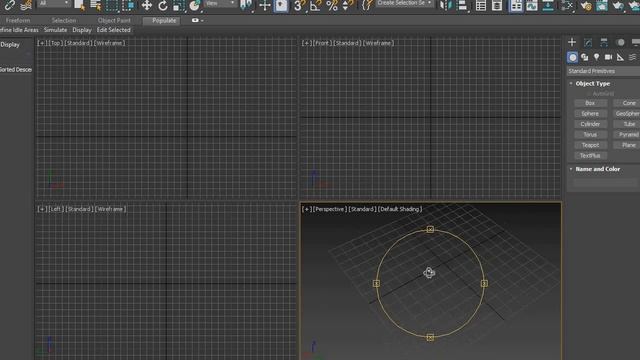Toggle the Ribbon display icon

(x=516, y=5)
